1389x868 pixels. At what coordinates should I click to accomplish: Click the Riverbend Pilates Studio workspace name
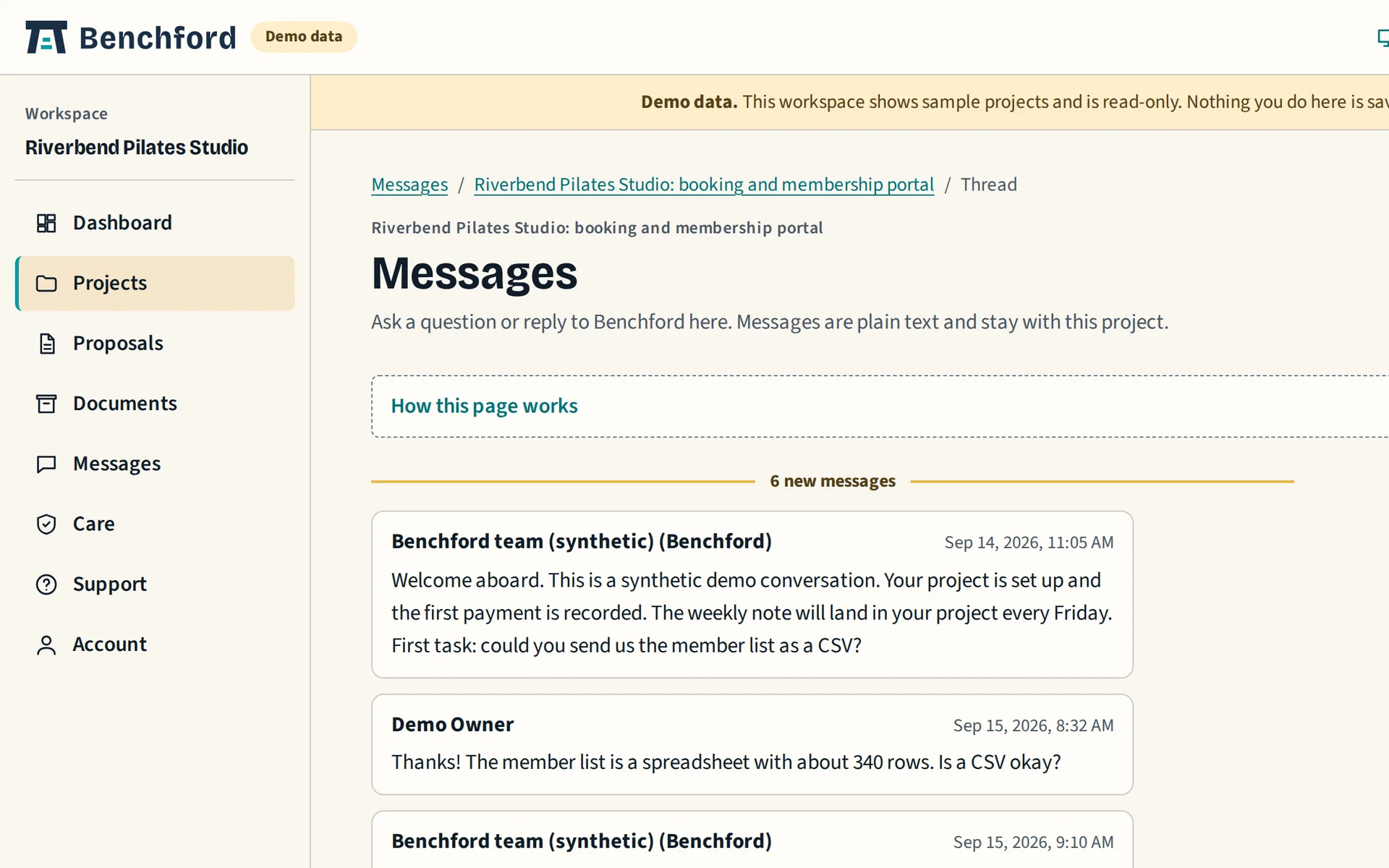coord(137,148)
